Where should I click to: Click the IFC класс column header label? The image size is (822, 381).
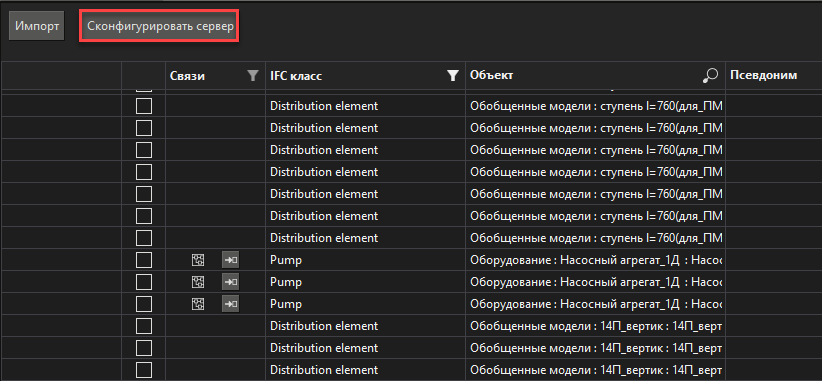[x=296, y=76]
